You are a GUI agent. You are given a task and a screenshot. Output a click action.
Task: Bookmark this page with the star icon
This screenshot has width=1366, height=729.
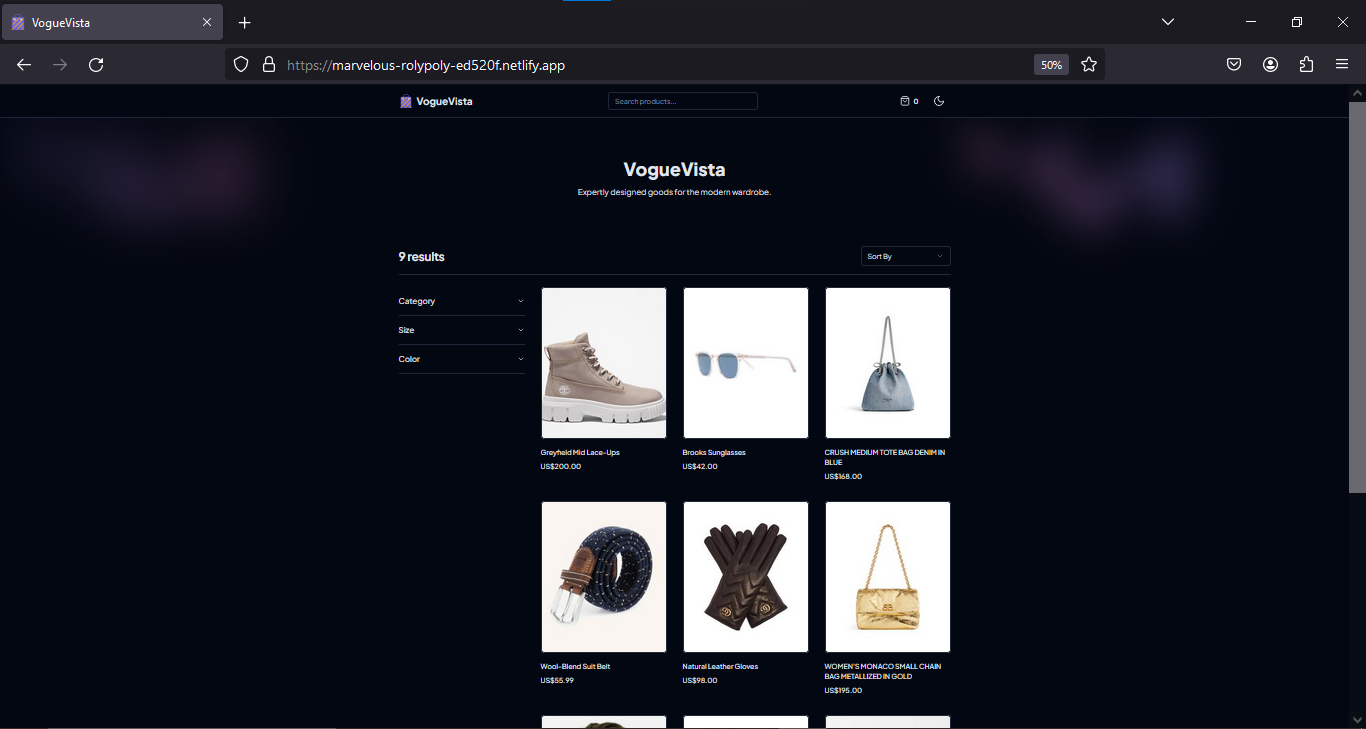click(1089, 65)
